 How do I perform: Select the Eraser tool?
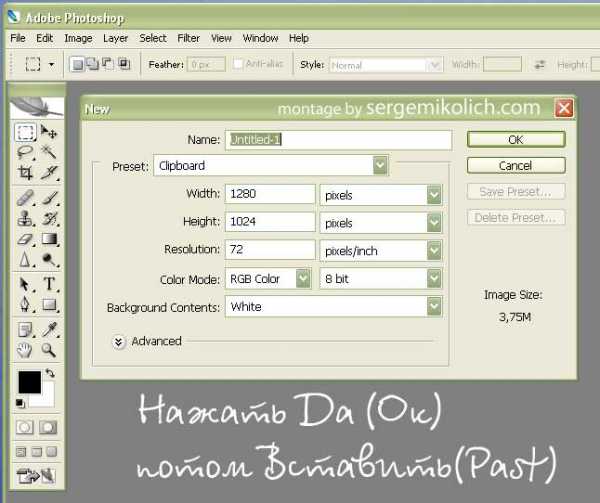tap(25, 239)
